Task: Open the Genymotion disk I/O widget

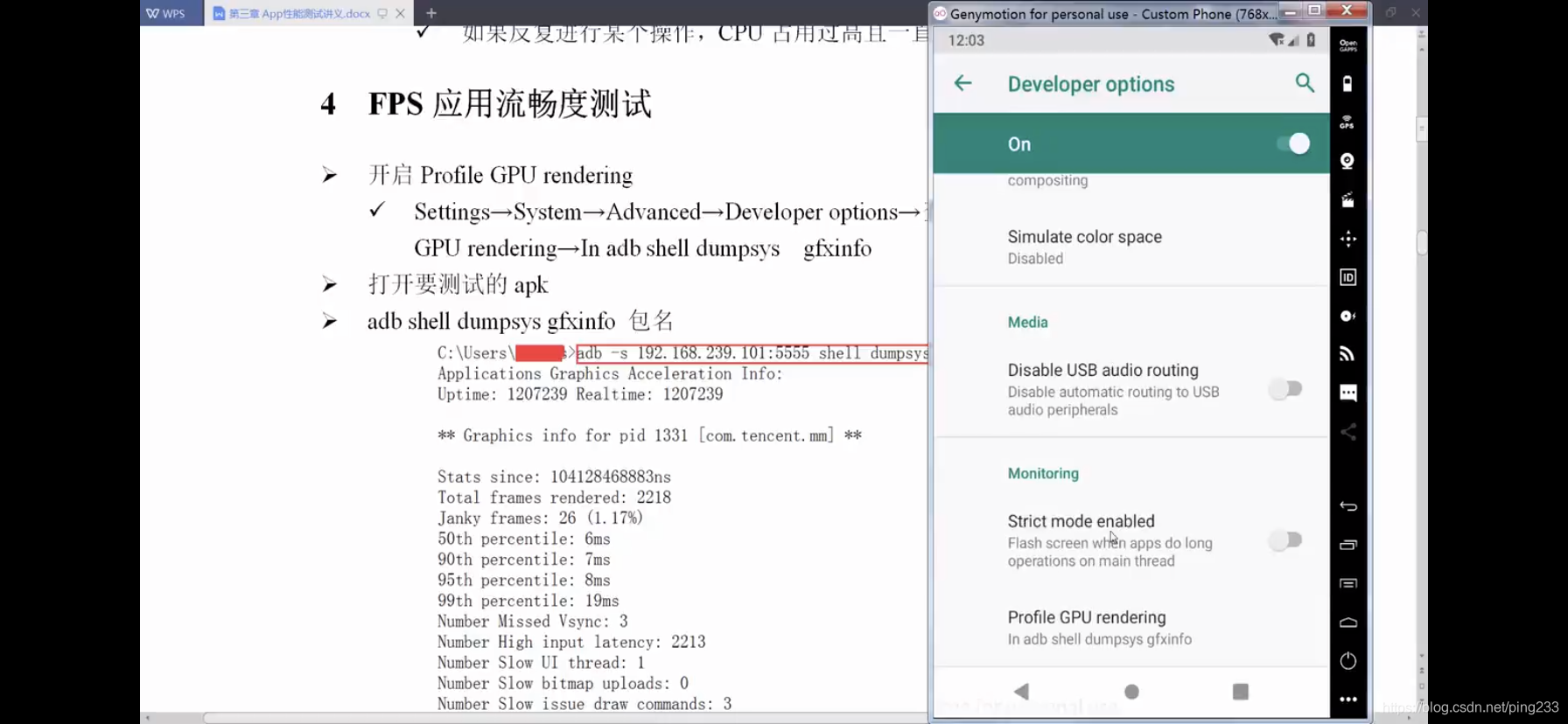Action: [x=1347, y=316]
